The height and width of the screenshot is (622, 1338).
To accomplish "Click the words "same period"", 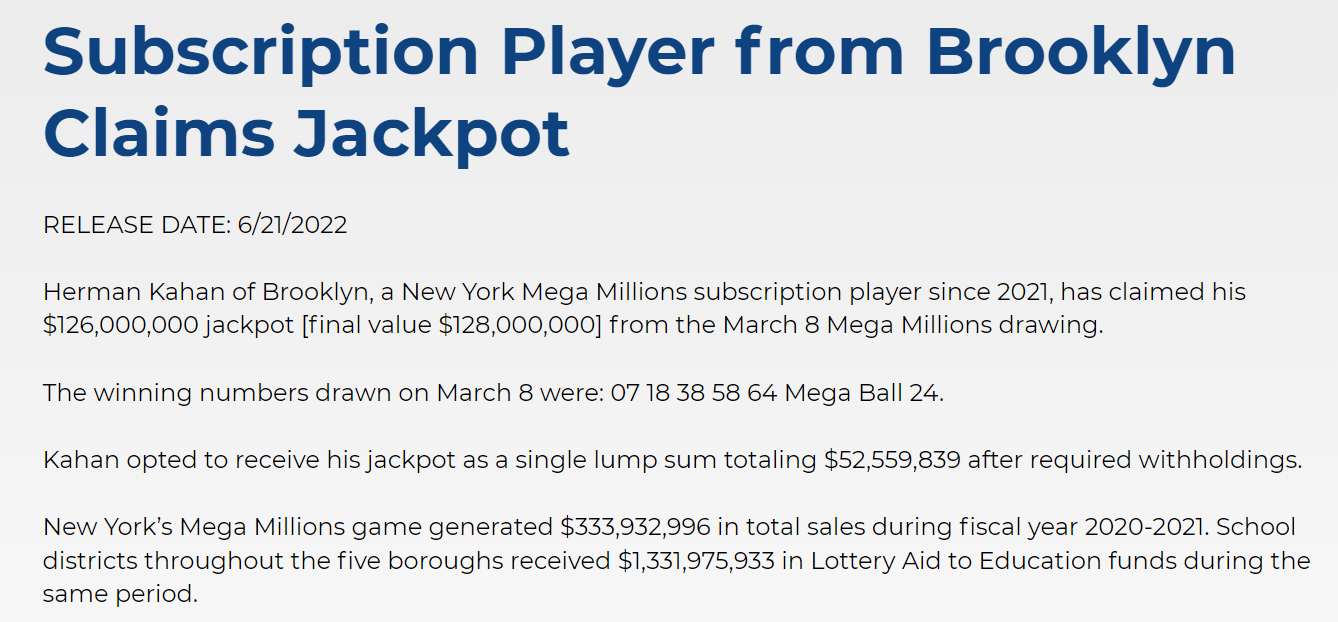I will [x=120, y=594].
